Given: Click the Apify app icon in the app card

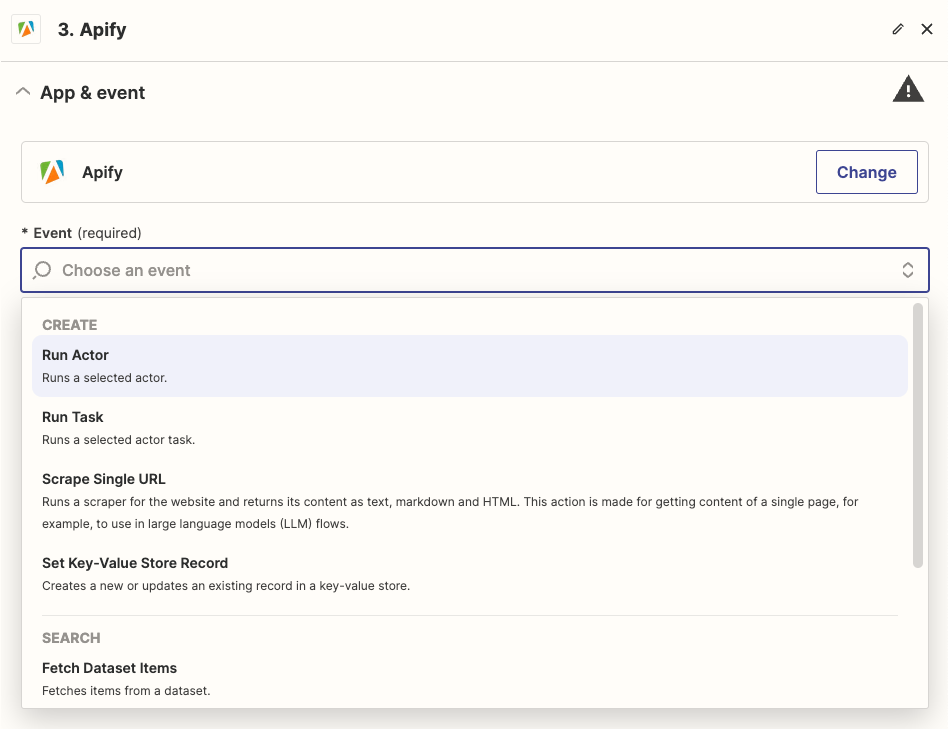Looking at the screenshot, I should (51, 171).
